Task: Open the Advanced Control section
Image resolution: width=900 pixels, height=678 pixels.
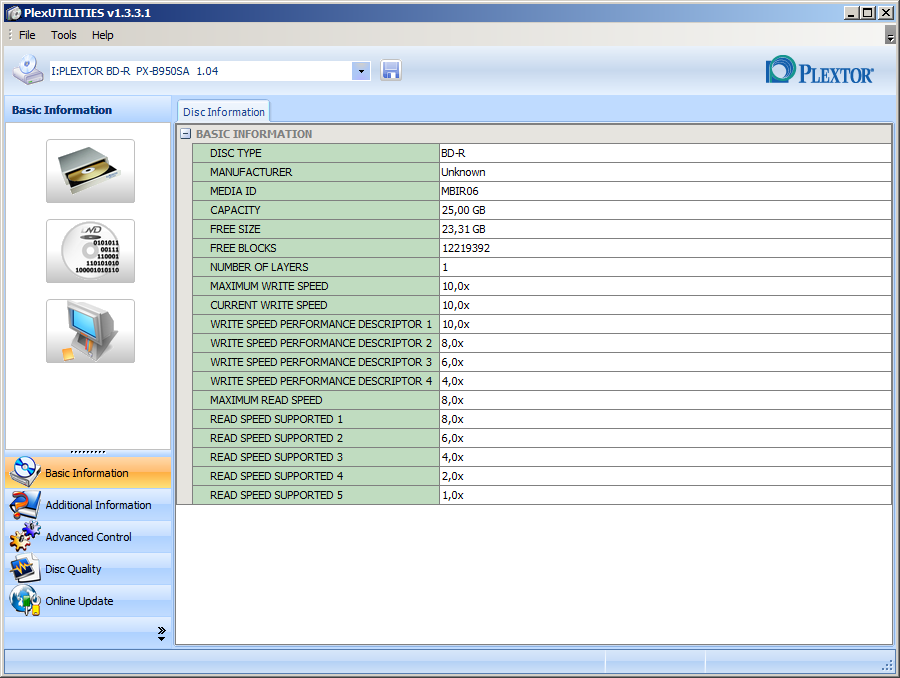Action: (88, 537)
